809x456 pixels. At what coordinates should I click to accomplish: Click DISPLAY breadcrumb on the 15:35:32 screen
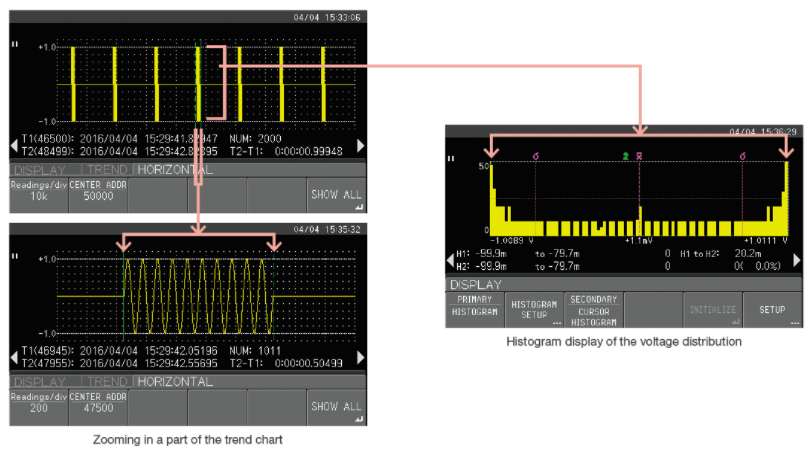[40, 382]
